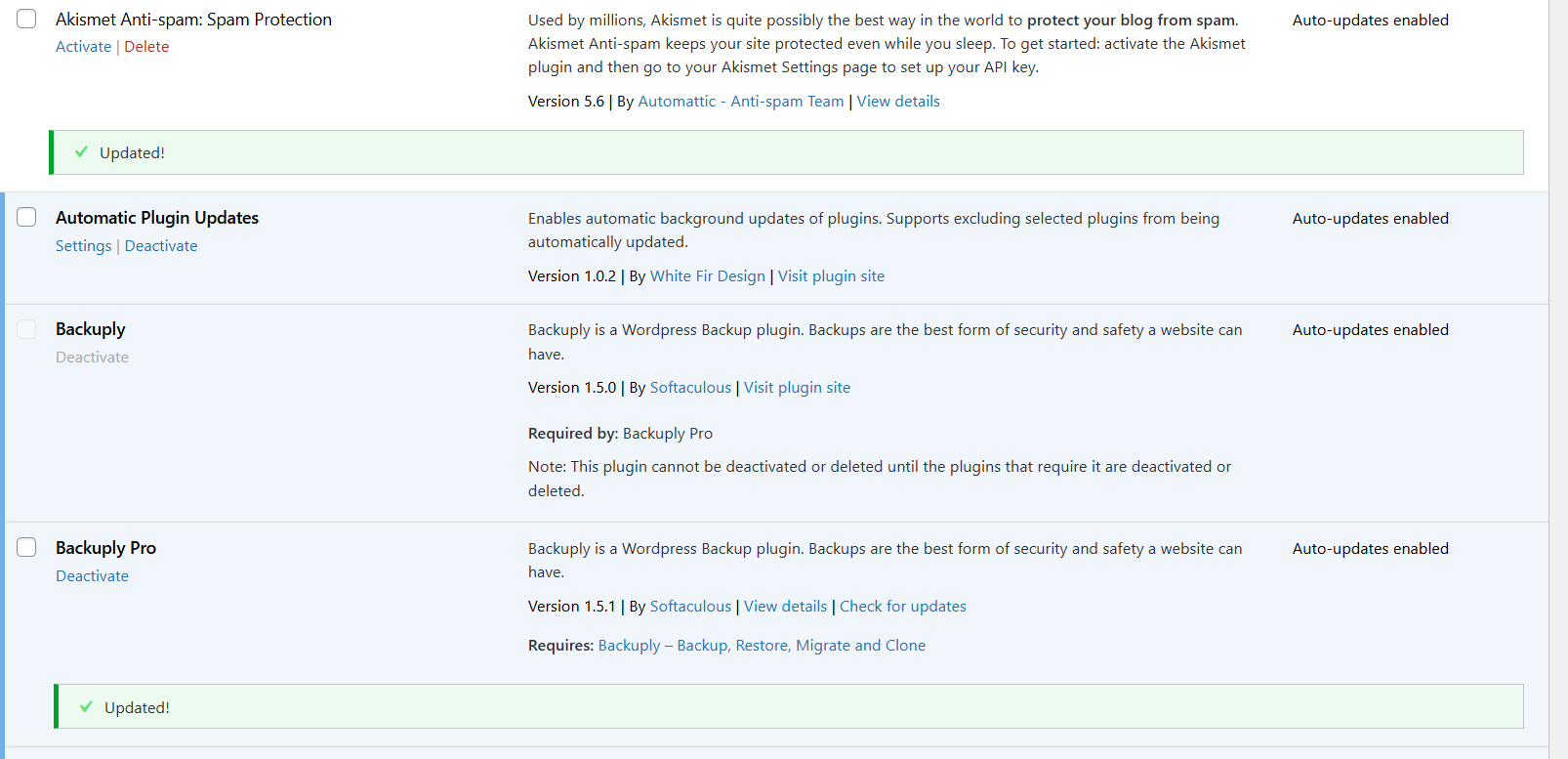Click the green checkmark in Akismet's Updated notice
This screenshot has height=759, width=1568.
pyautogui.click(x=82, y=152)
